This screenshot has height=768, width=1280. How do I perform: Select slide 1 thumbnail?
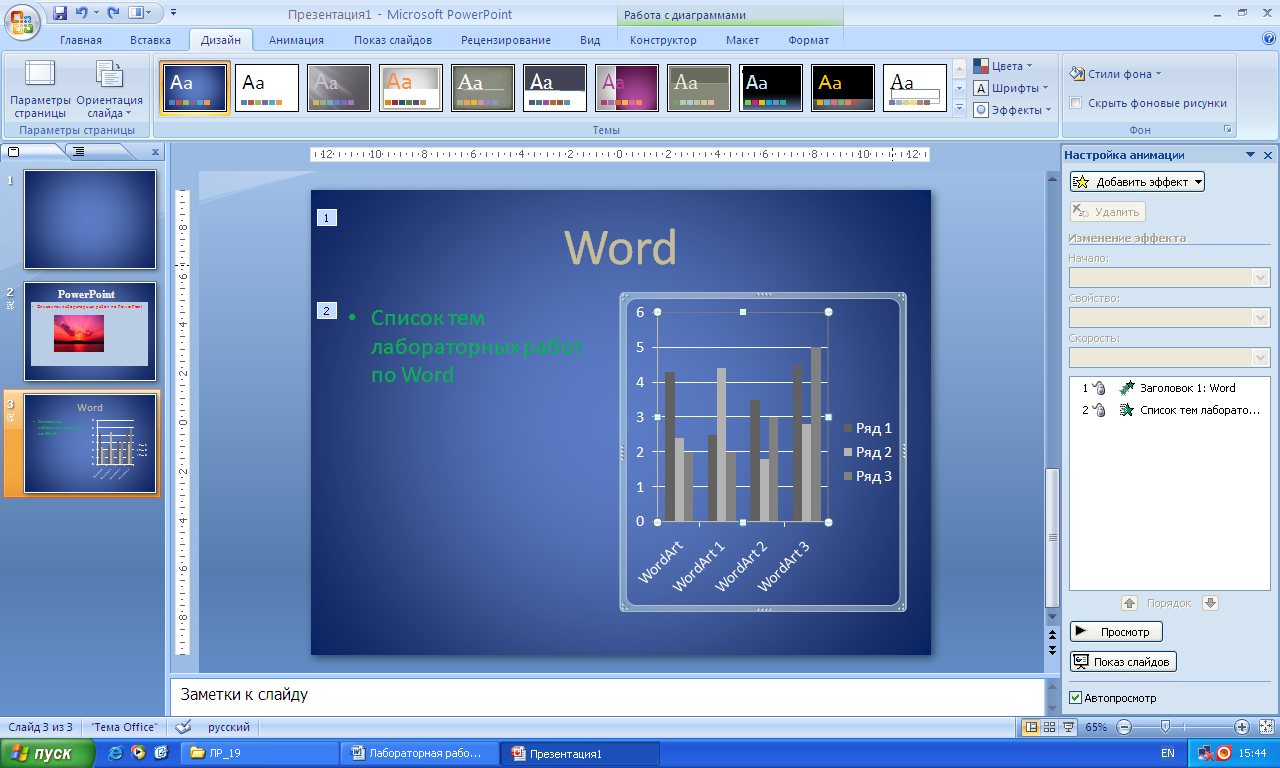coord(90,220)
